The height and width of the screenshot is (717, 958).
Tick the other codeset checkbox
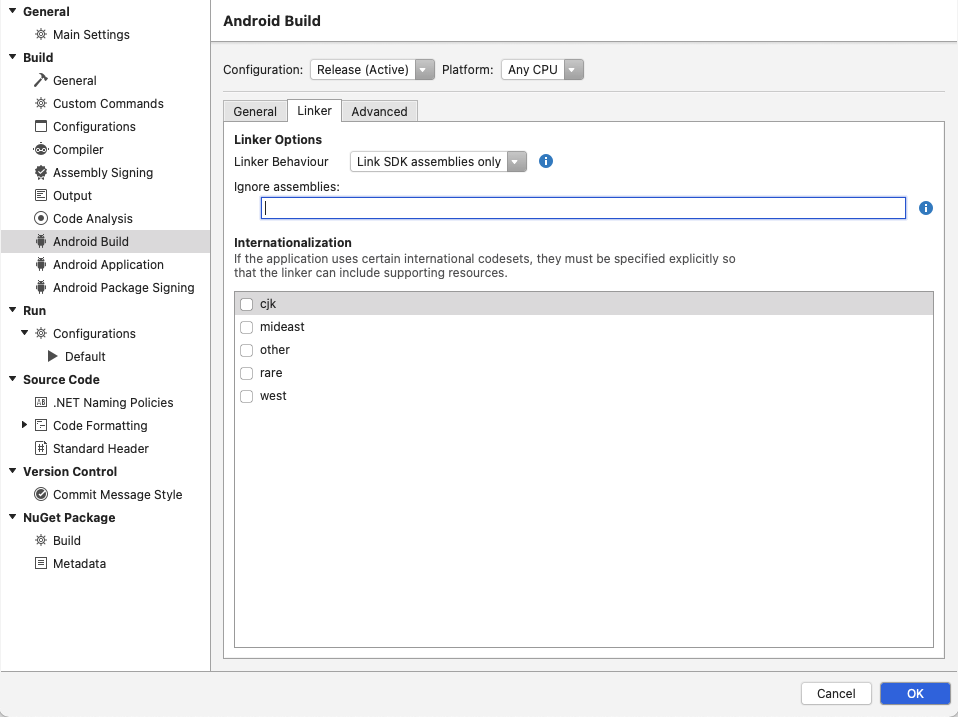[246, 350]
